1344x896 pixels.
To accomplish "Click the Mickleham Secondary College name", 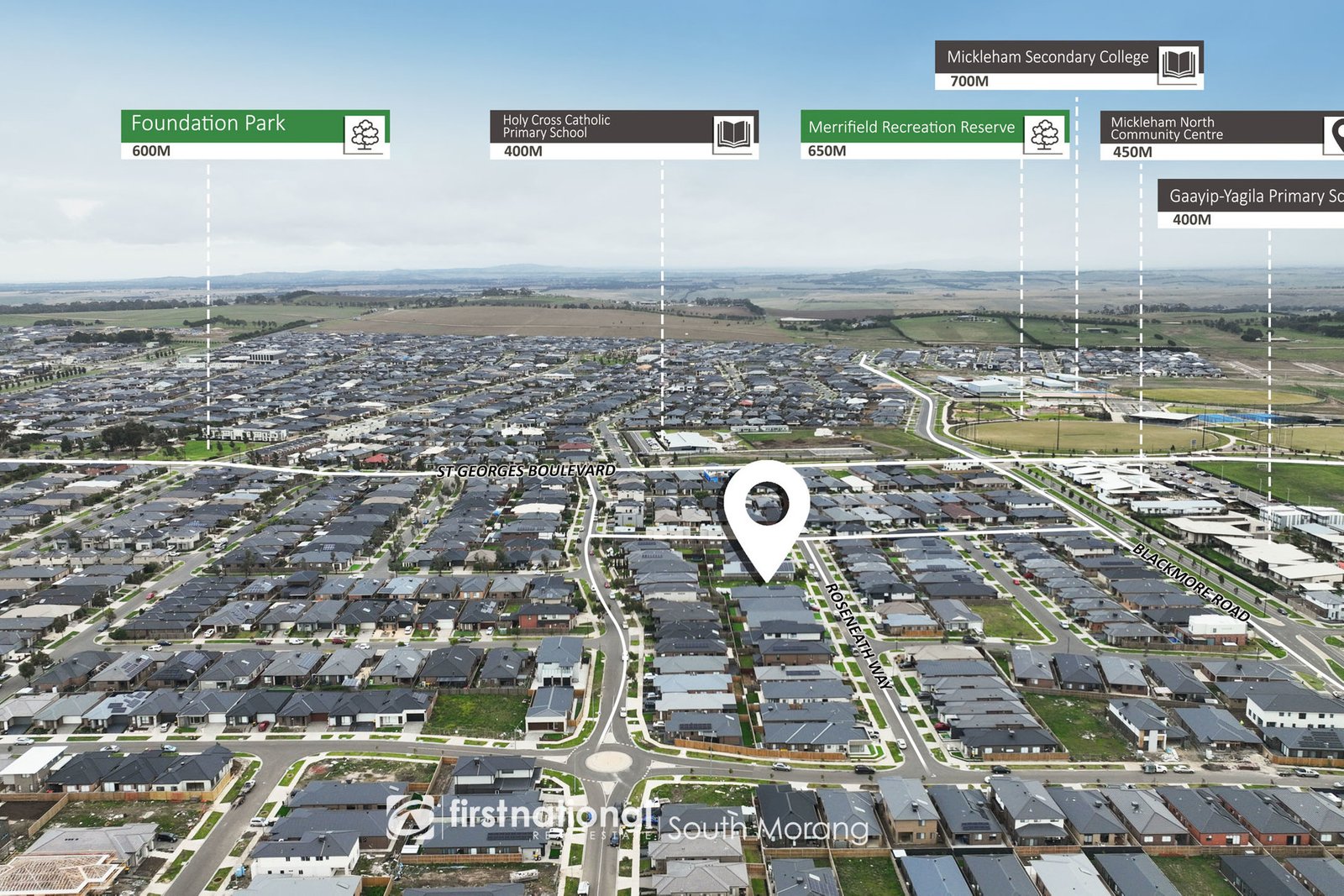I will [x=1047, y=57].
